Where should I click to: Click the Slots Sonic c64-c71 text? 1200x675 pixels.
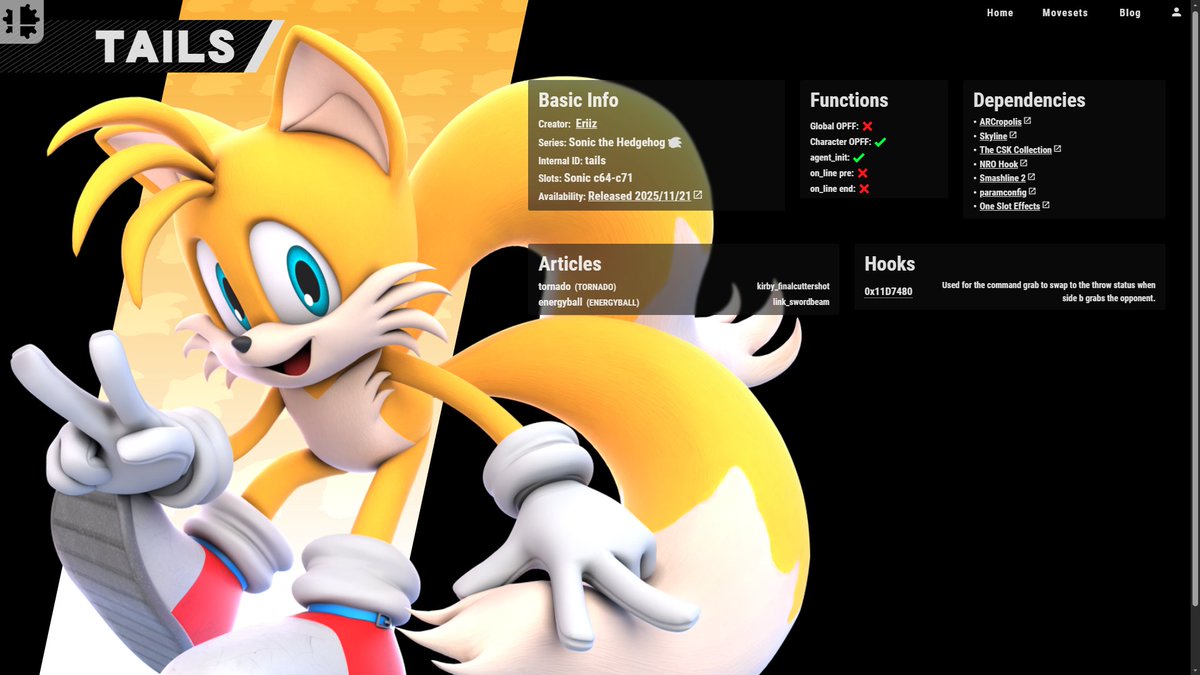585,178
